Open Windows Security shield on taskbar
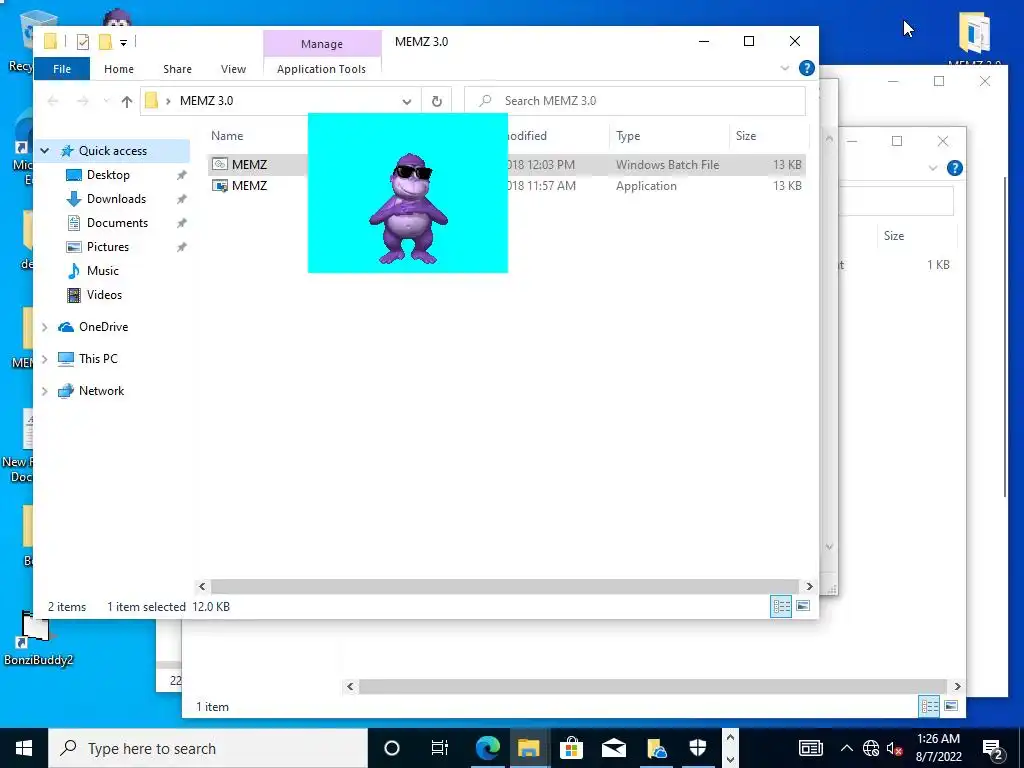Viewport: 1024px width, 768px height. tap(698, 748)
